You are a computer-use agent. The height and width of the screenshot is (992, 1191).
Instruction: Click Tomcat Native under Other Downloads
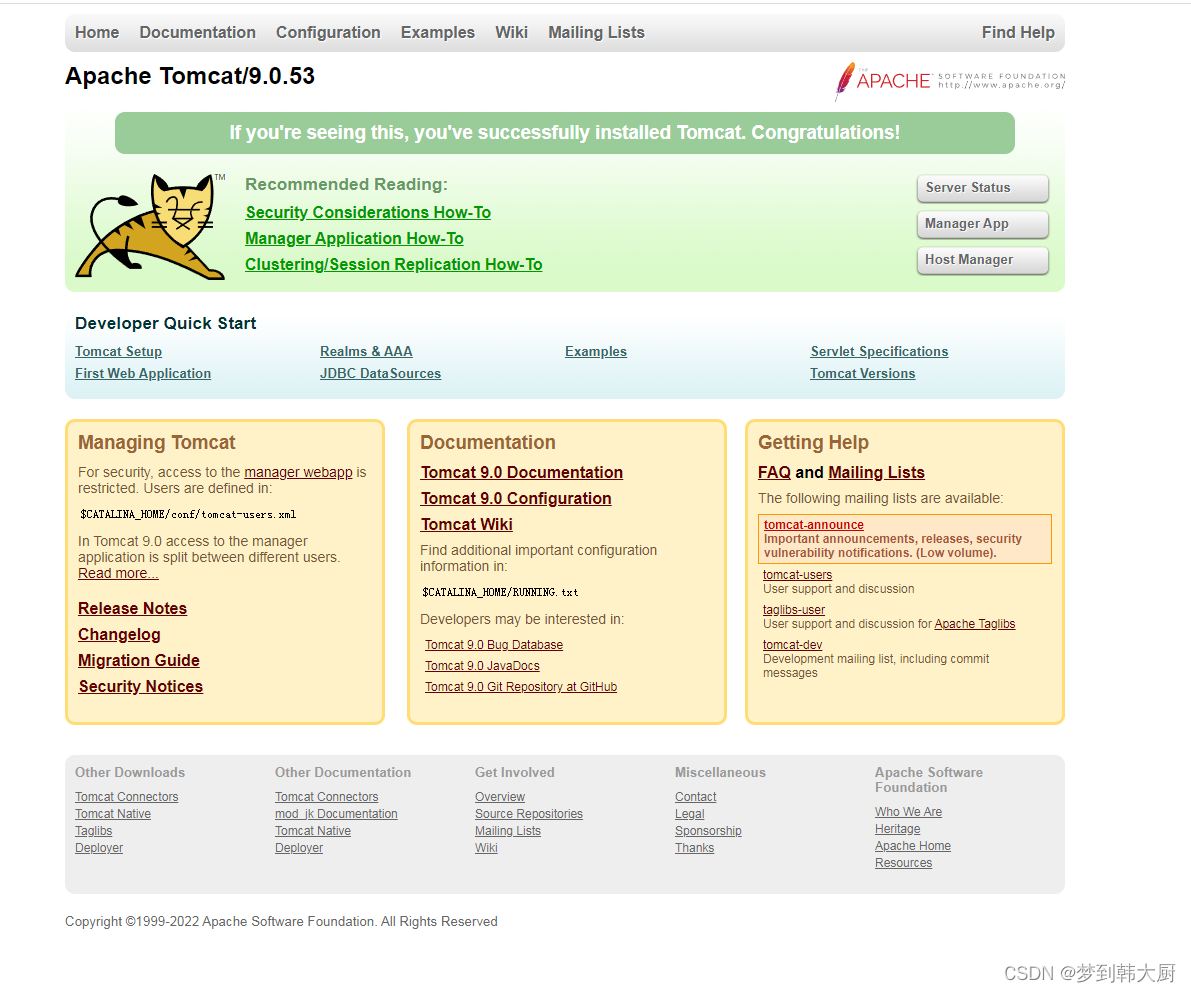pyautogui.click(x=113, y=814)
